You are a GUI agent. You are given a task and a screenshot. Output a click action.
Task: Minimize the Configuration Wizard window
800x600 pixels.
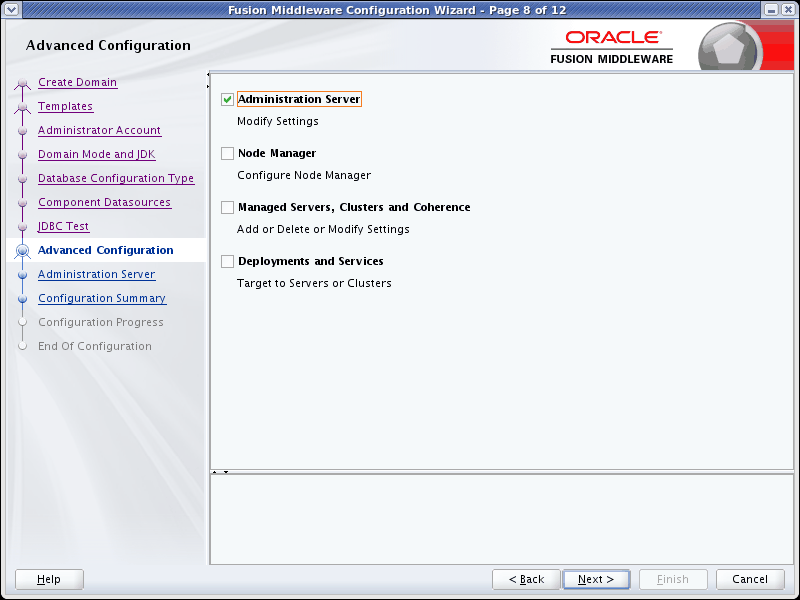click(x=772, y=10)
